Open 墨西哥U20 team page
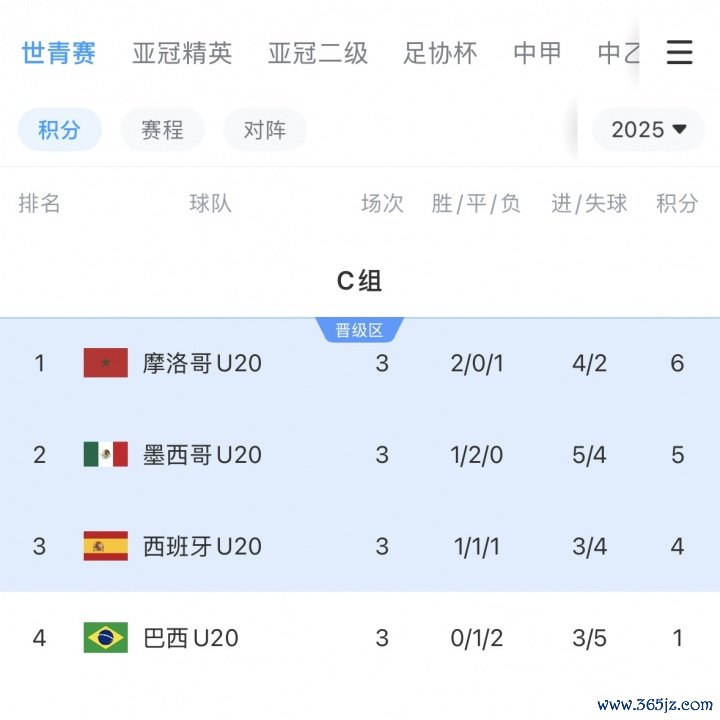The image size is (720, 720). click(202, 455)
